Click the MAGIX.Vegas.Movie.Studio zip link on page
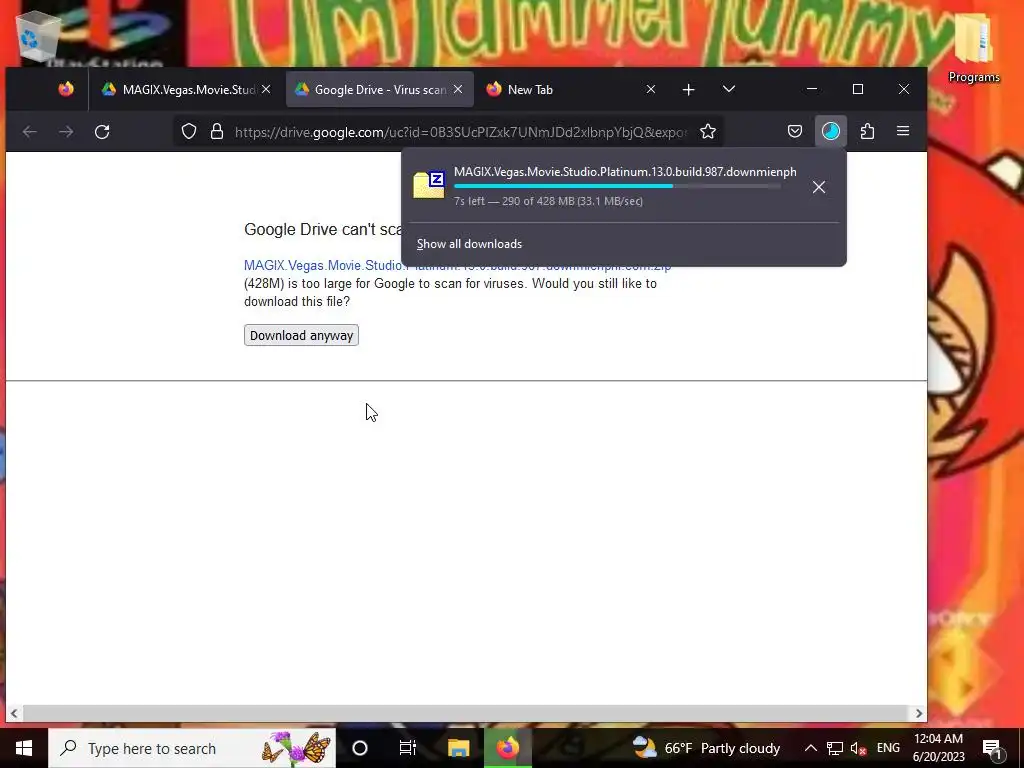 pos(457,266)
